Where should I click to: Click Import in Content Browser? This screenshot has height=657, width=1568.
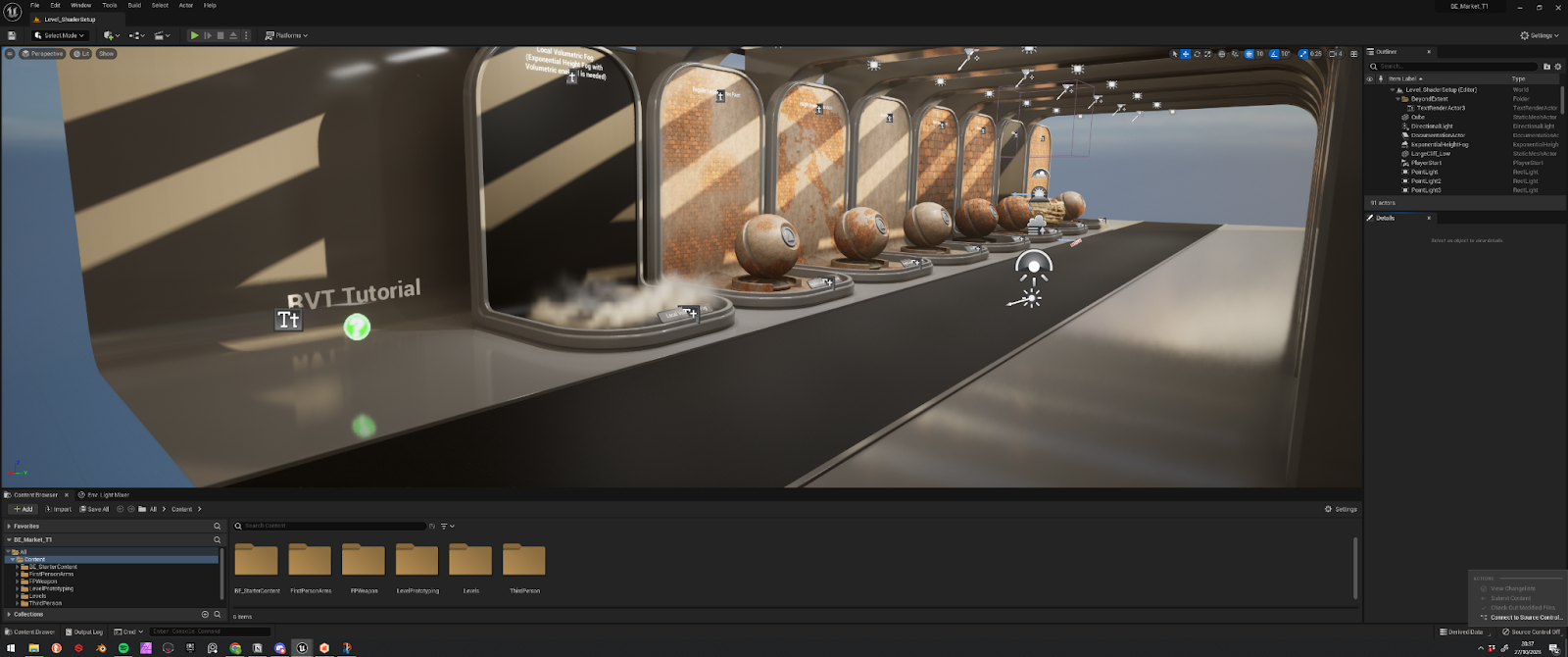click(x=58, y=509)
